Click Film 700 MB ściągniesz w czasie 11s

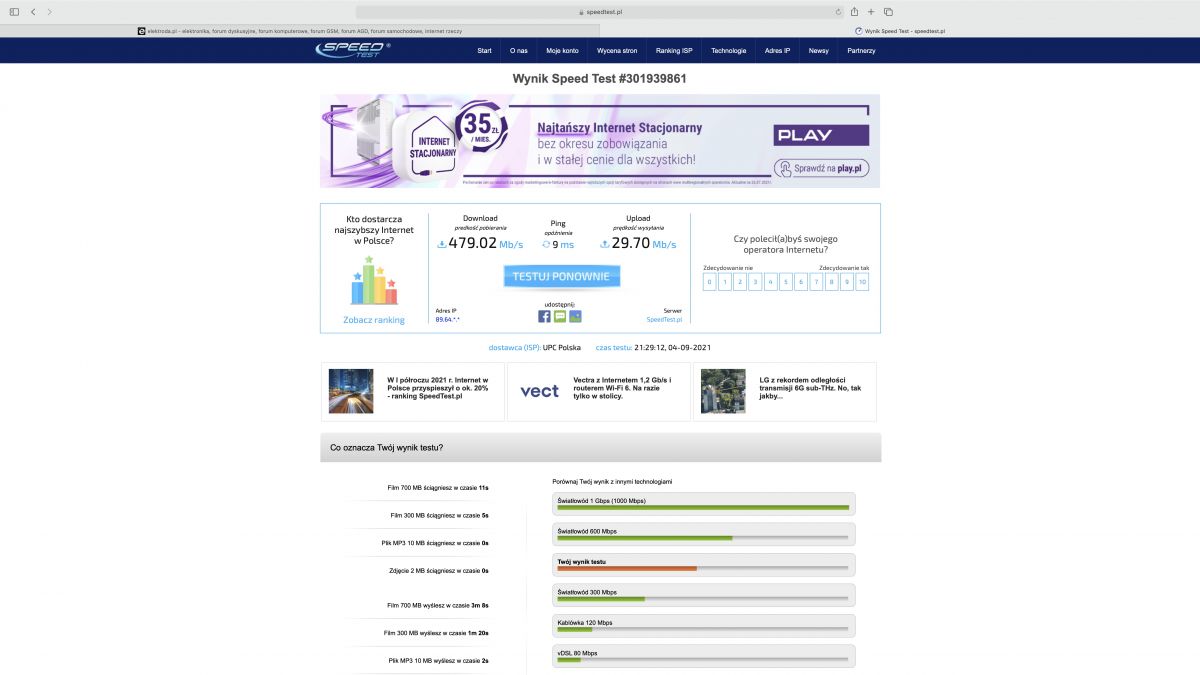click(438, 488)
